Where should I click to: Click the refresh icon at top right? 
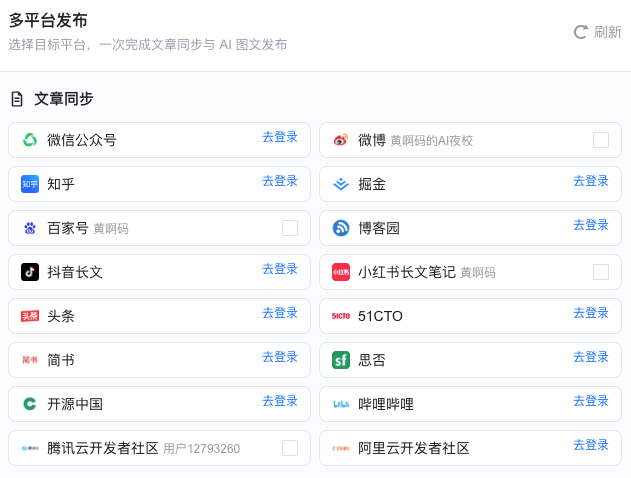pyautogui.click(x=581, y=32)
